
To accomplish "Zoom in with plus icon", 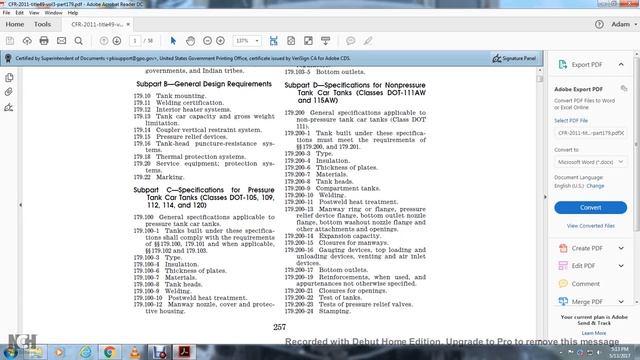I will pyautogui.click(x=220, y=41).
